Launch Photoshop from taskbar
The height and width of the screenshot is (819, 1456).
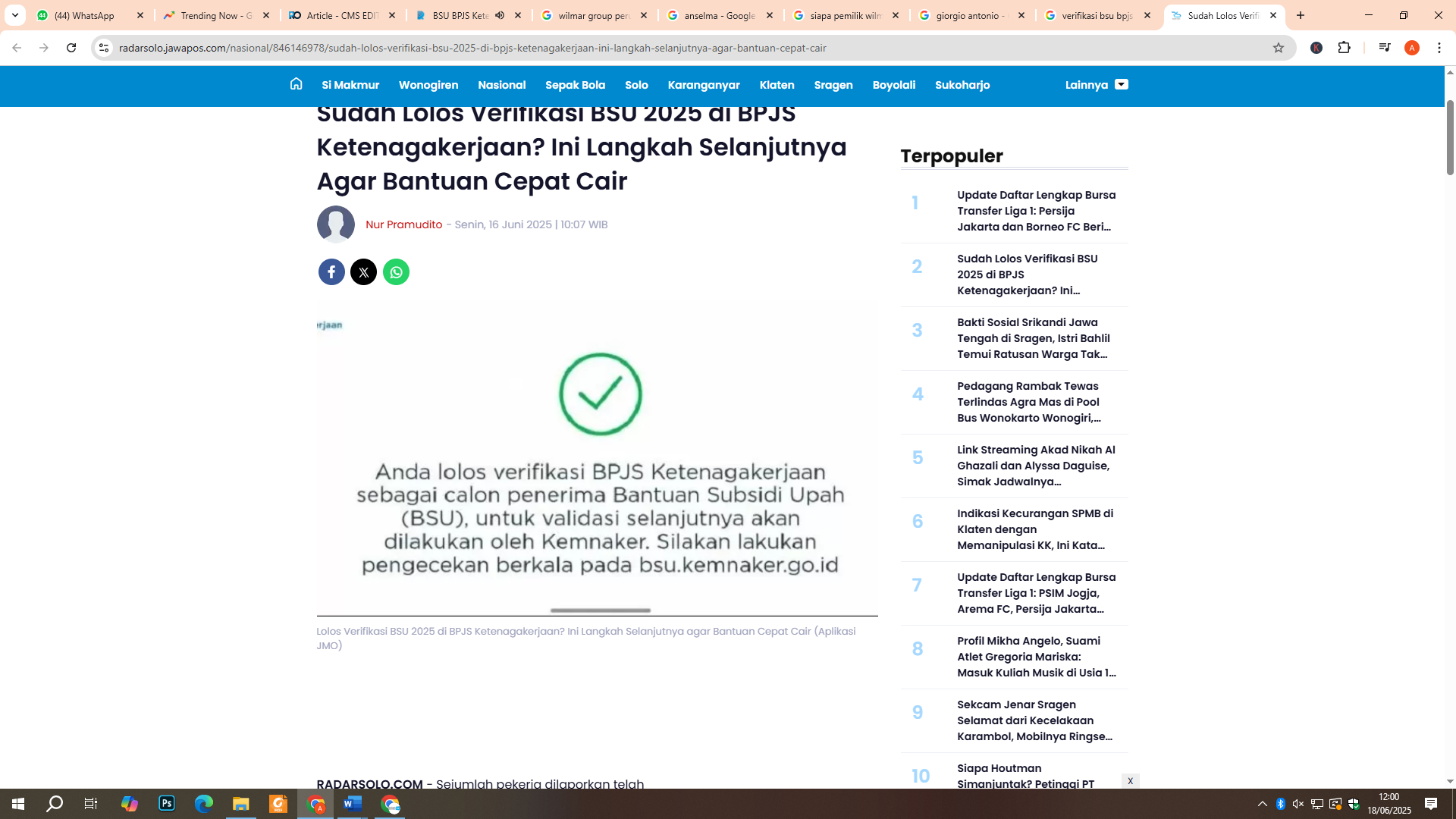(167, 804)
